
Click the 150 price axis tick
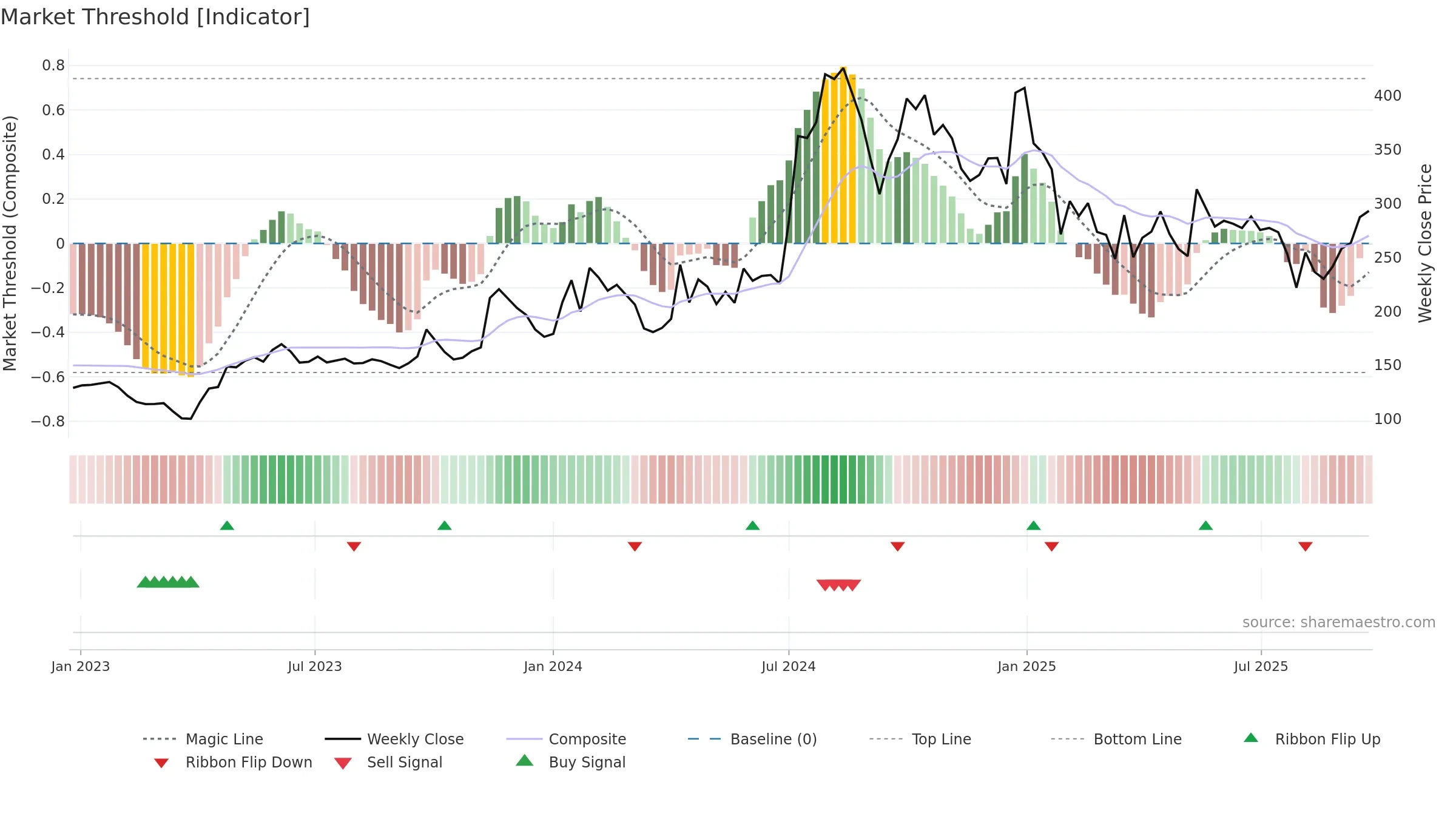1388,365
